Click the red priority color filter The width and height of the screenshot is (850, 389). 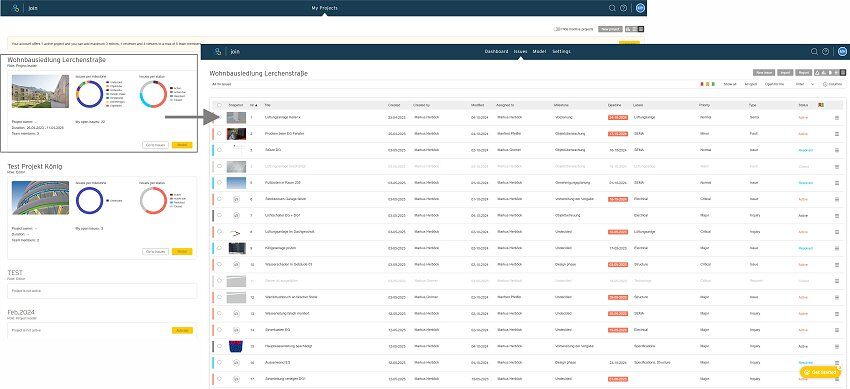[701, 85]
